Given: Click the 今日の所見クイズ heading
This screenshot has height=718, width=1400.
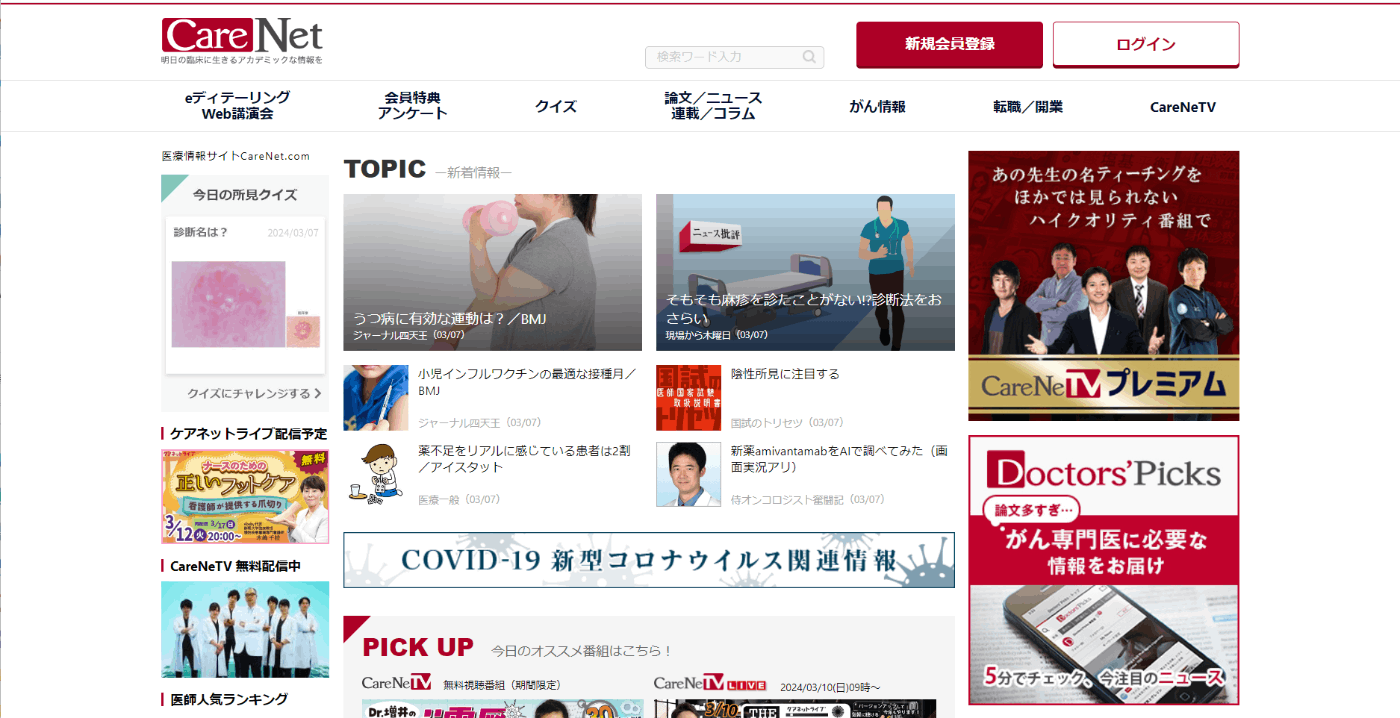Looking at the screenshot, I should (245, 195).
